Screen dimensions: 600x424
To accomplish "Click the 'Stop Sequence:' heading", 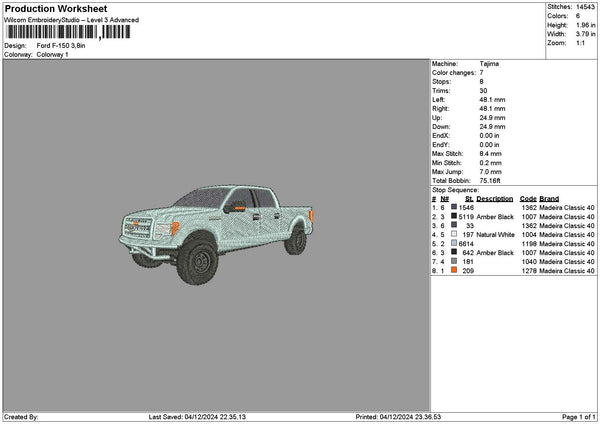I will coord(455,190).
